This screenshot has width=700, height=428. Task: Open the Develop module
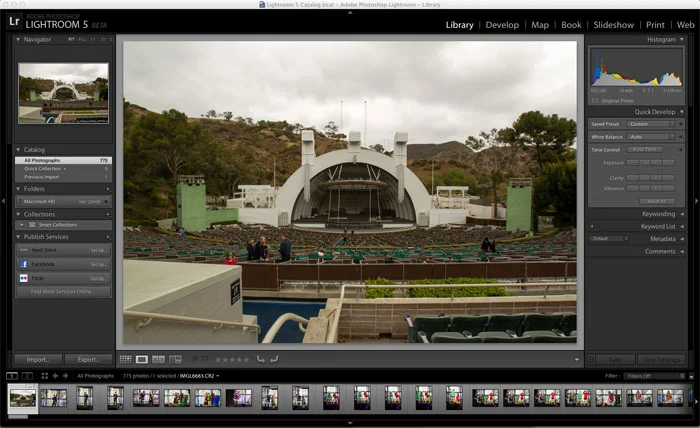click(502, 25)
